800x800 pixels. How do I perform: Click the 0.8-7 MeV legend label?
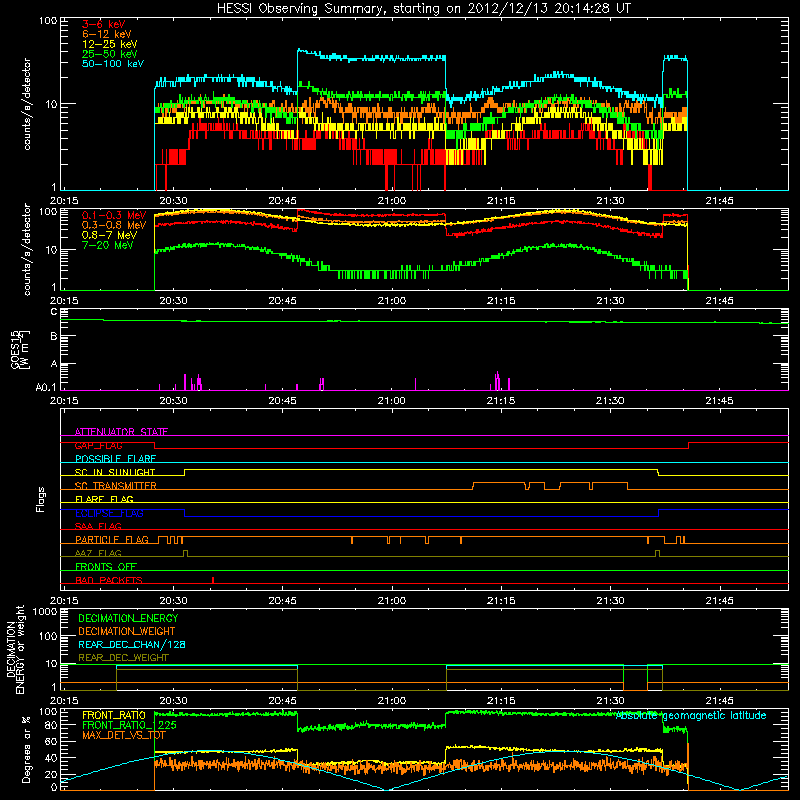pos(109,235)
